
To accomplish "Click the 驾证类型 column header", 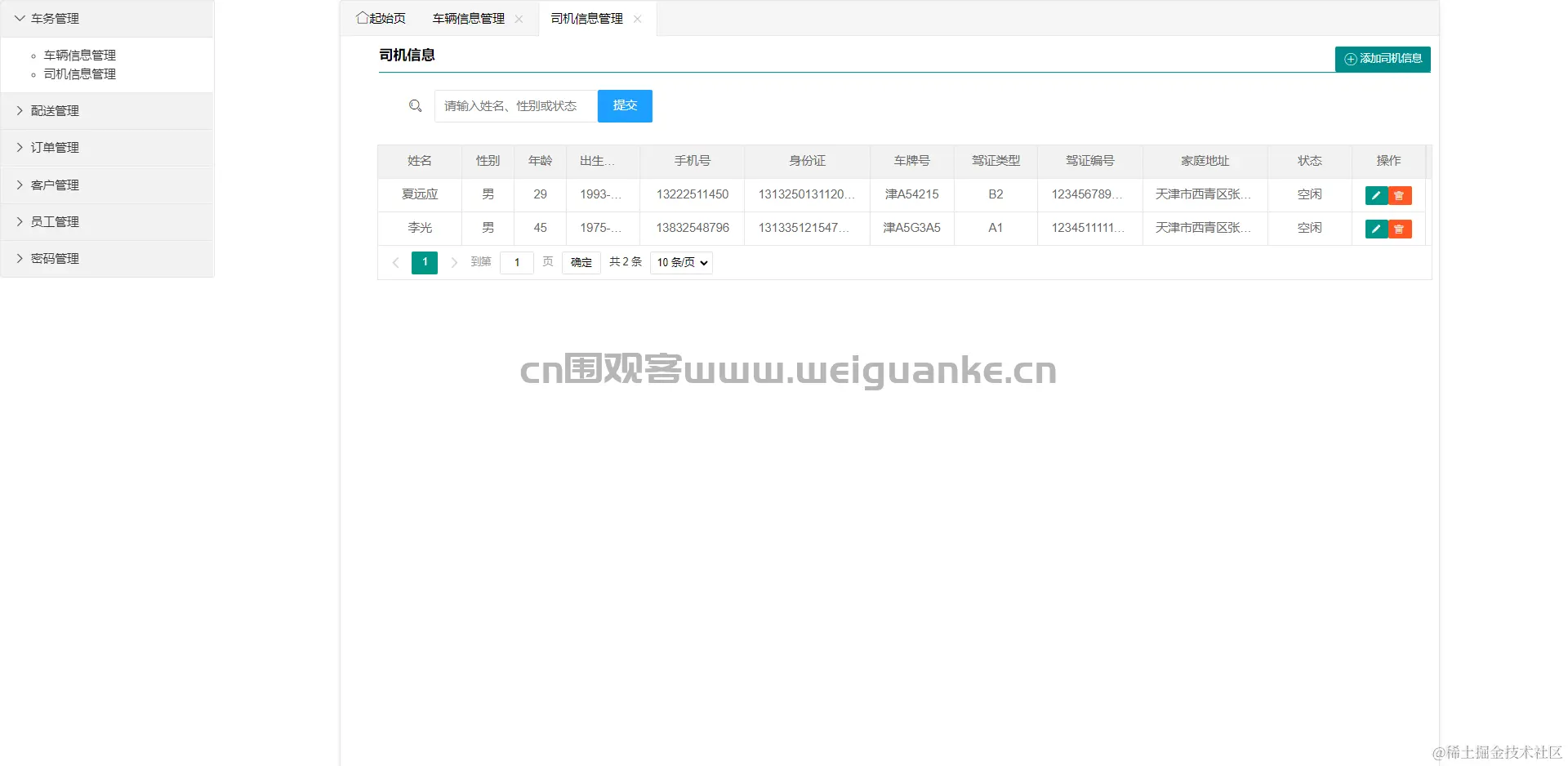I will tap(996, 161).
